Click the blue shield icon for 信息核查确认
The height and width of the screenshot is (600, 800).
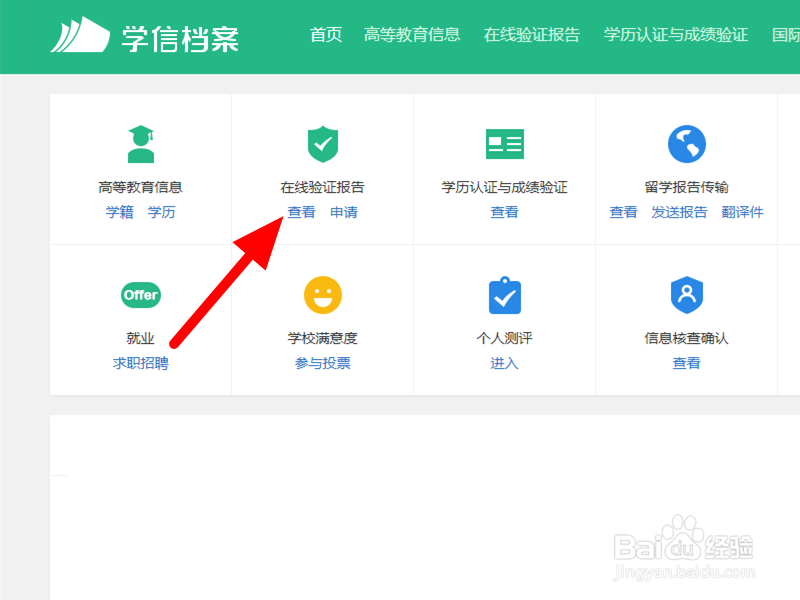pos(686,295)
